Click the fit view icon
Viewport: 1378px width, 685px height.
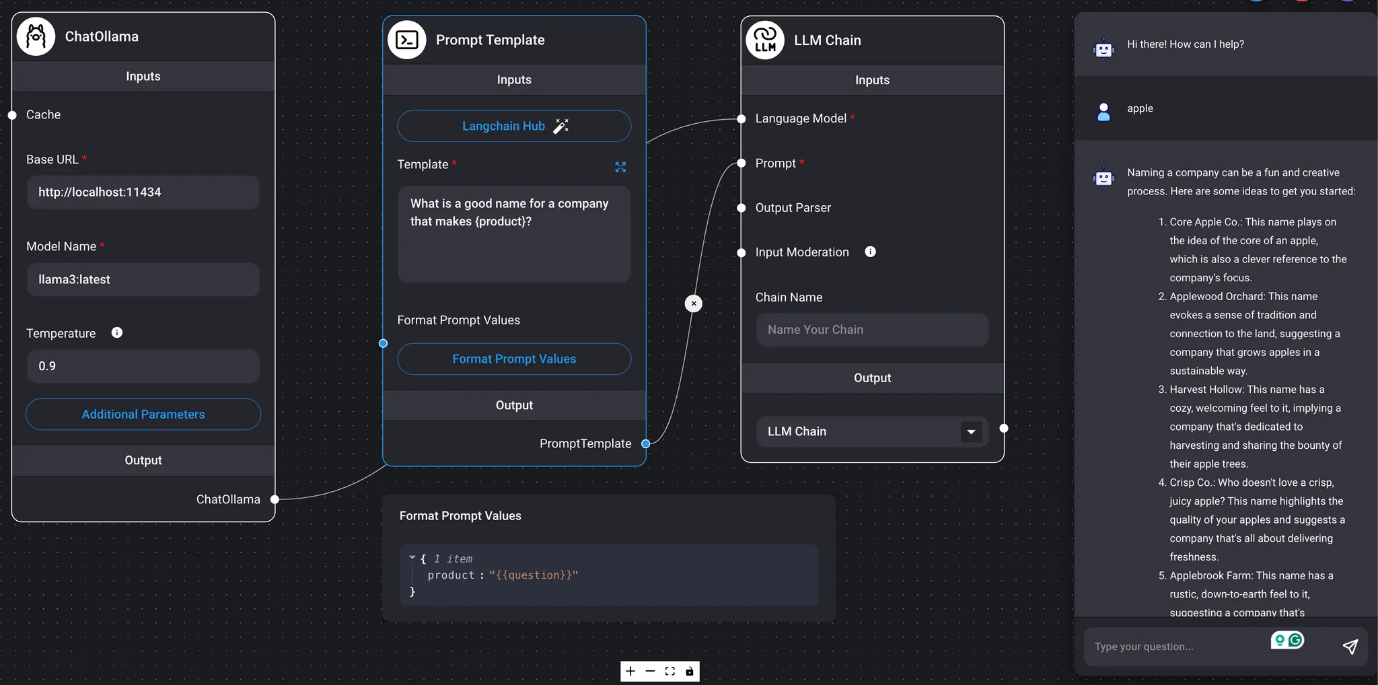[x=670, y=671]
